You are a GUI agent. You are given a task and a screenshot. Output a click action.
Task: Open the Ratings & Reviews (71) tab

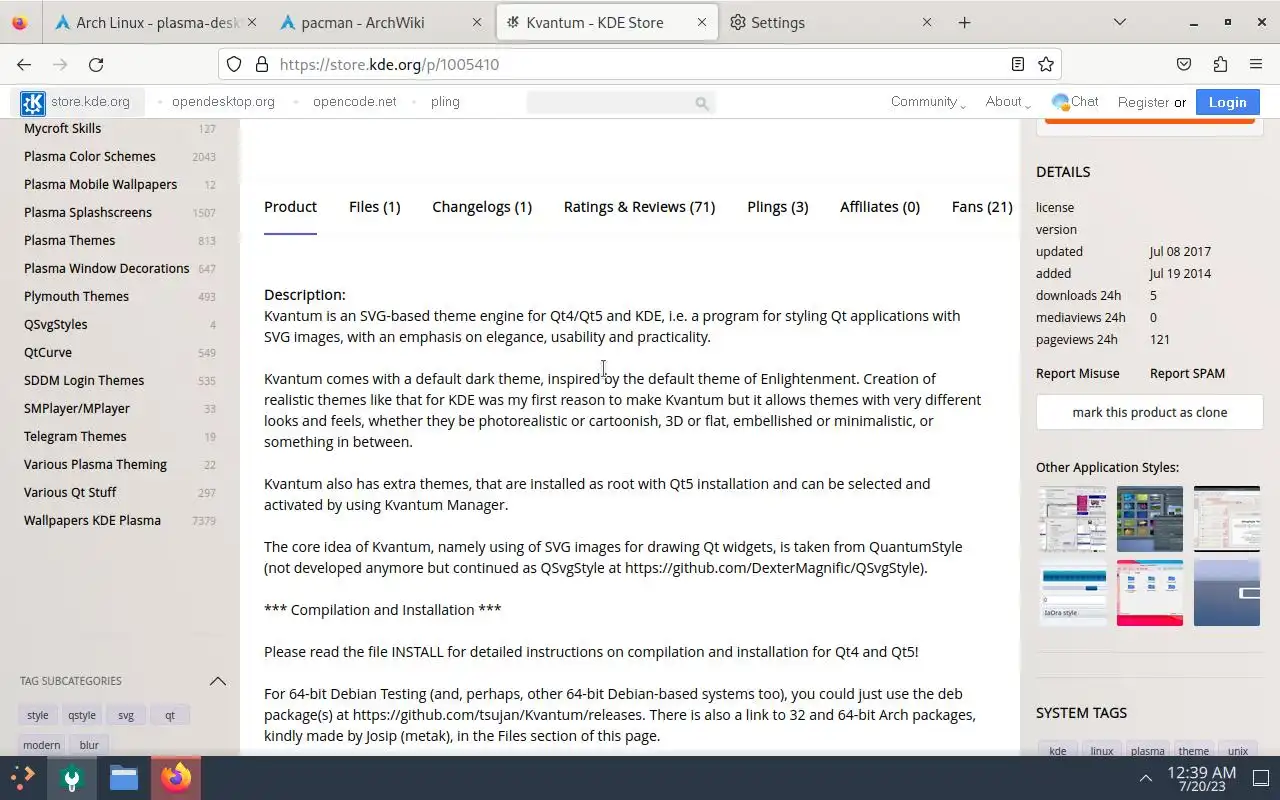(x=639, y=207)
